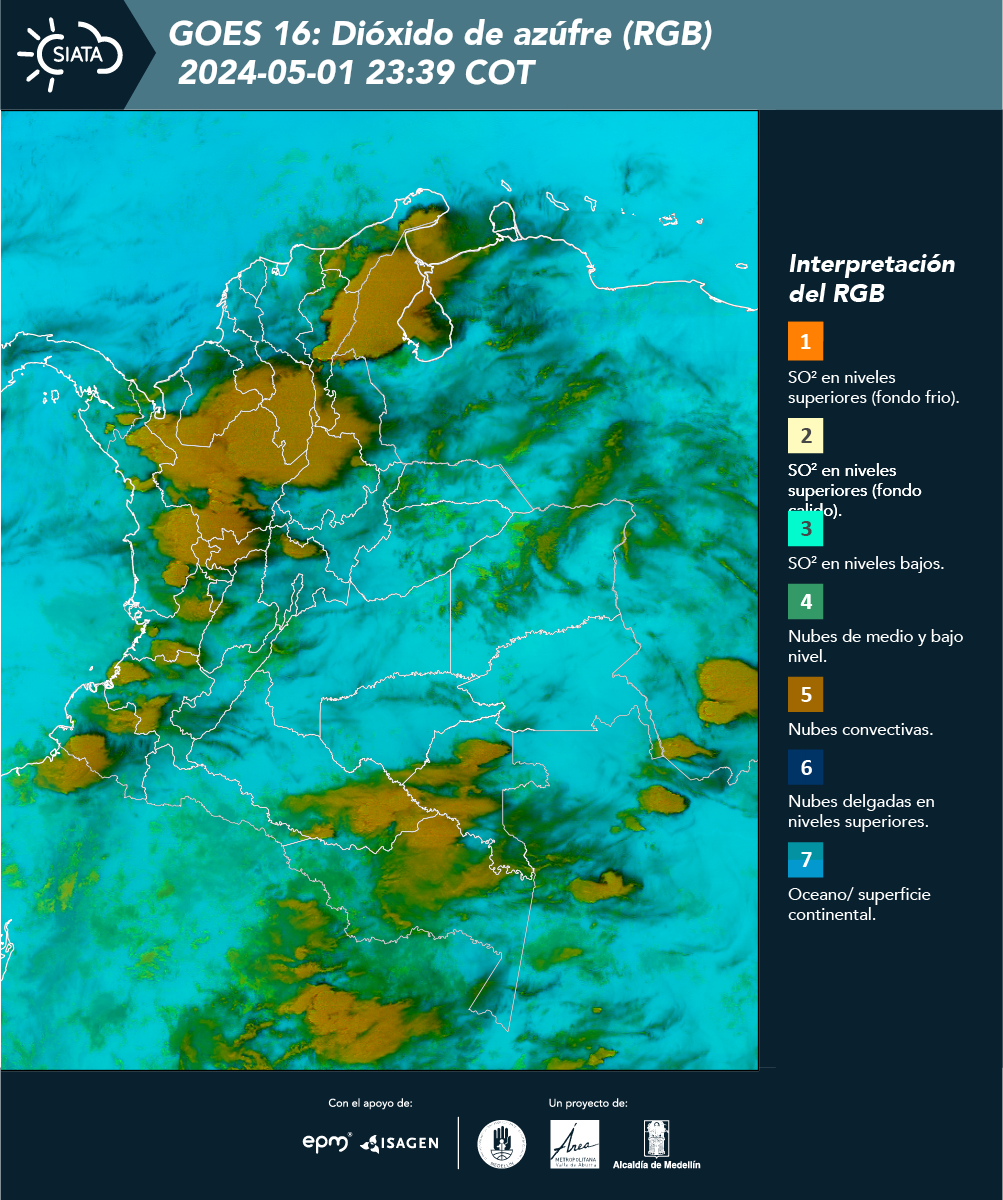Image resolution: width=1003 pixels, height=1200 pixels.
Task: Click the green legend swatch numbered 4
Action: [x=805, y=602]
